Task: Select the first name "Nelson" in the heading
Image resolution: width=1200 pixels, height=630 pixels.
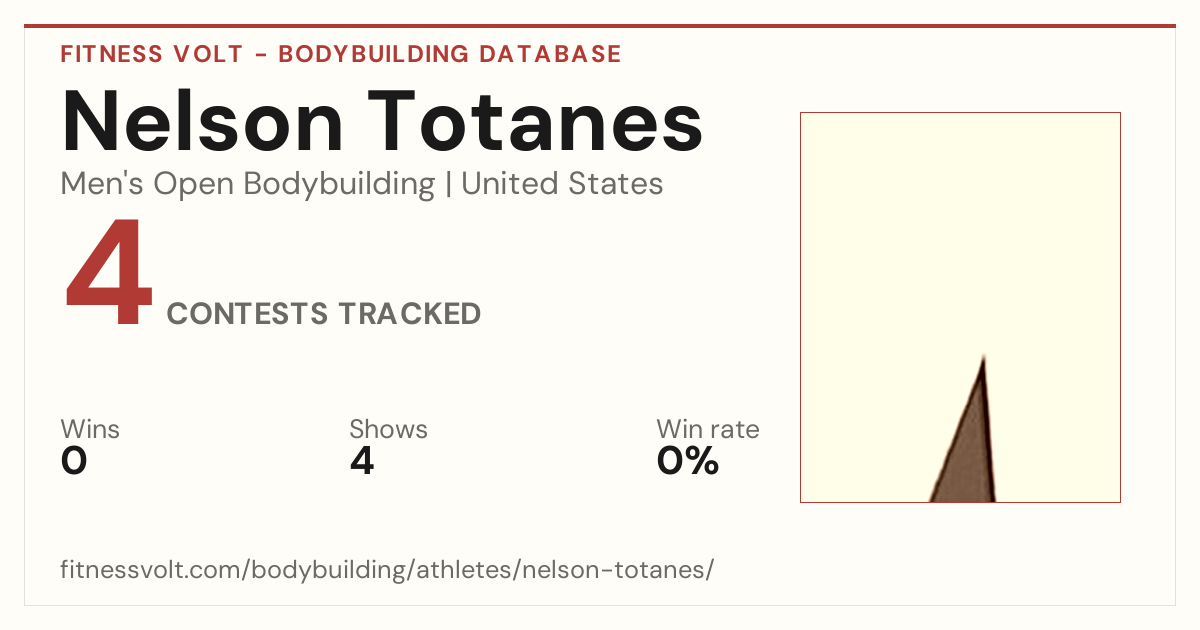Action: point(203,121)
